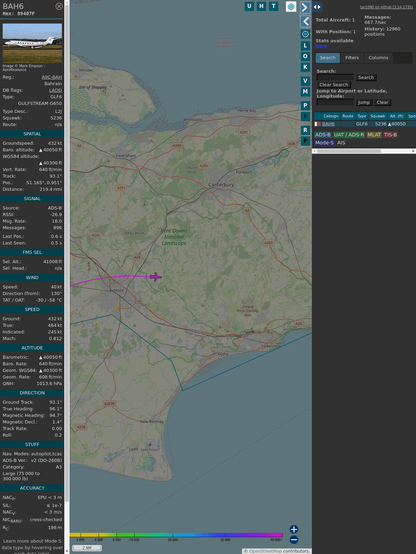Switch to the Search tab

point(328,58)
